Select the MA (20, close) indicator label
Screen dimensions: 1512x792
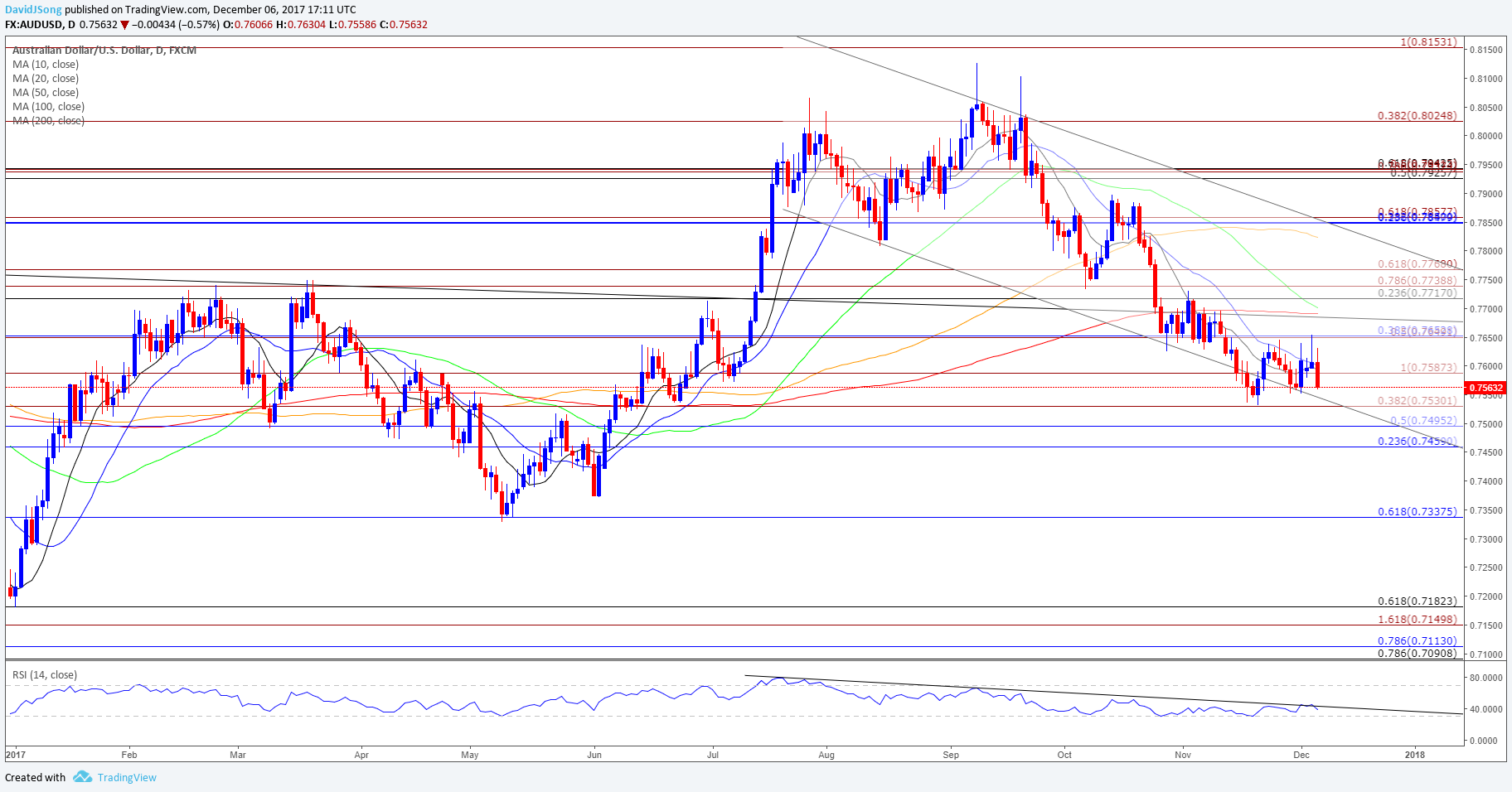pos(46,79)
